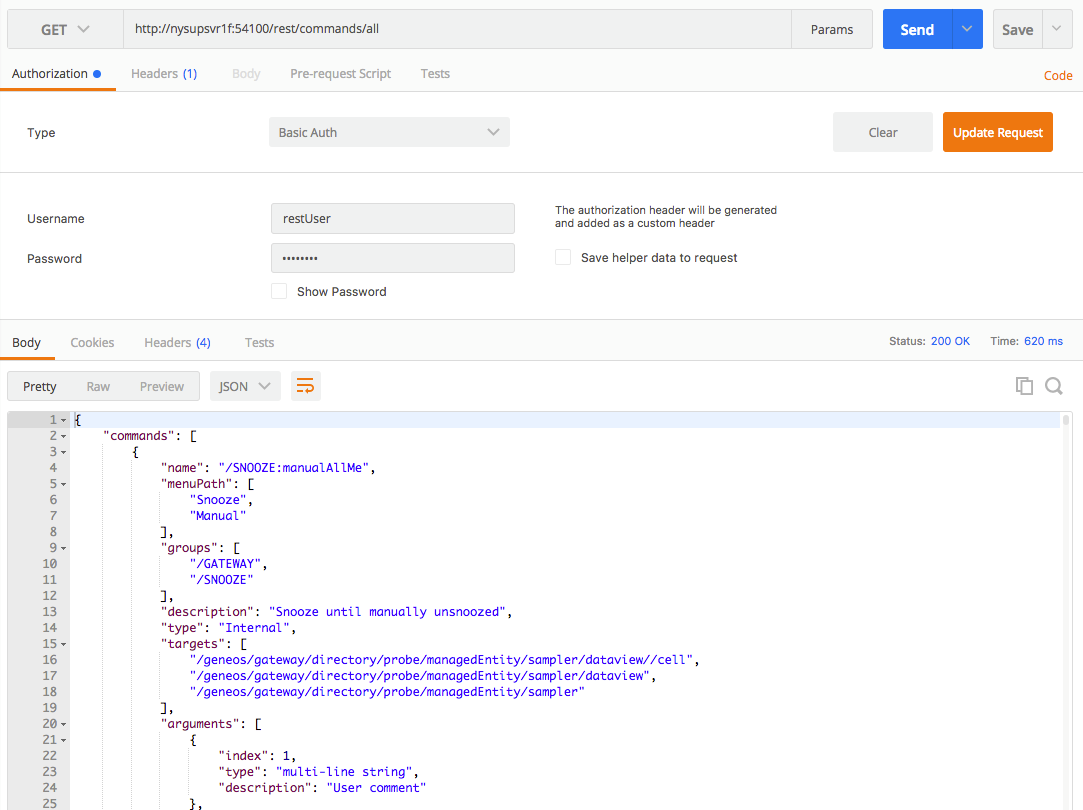Select the Raw response view
Viewport: 1083px width, 810px height.
coord(98,387)
